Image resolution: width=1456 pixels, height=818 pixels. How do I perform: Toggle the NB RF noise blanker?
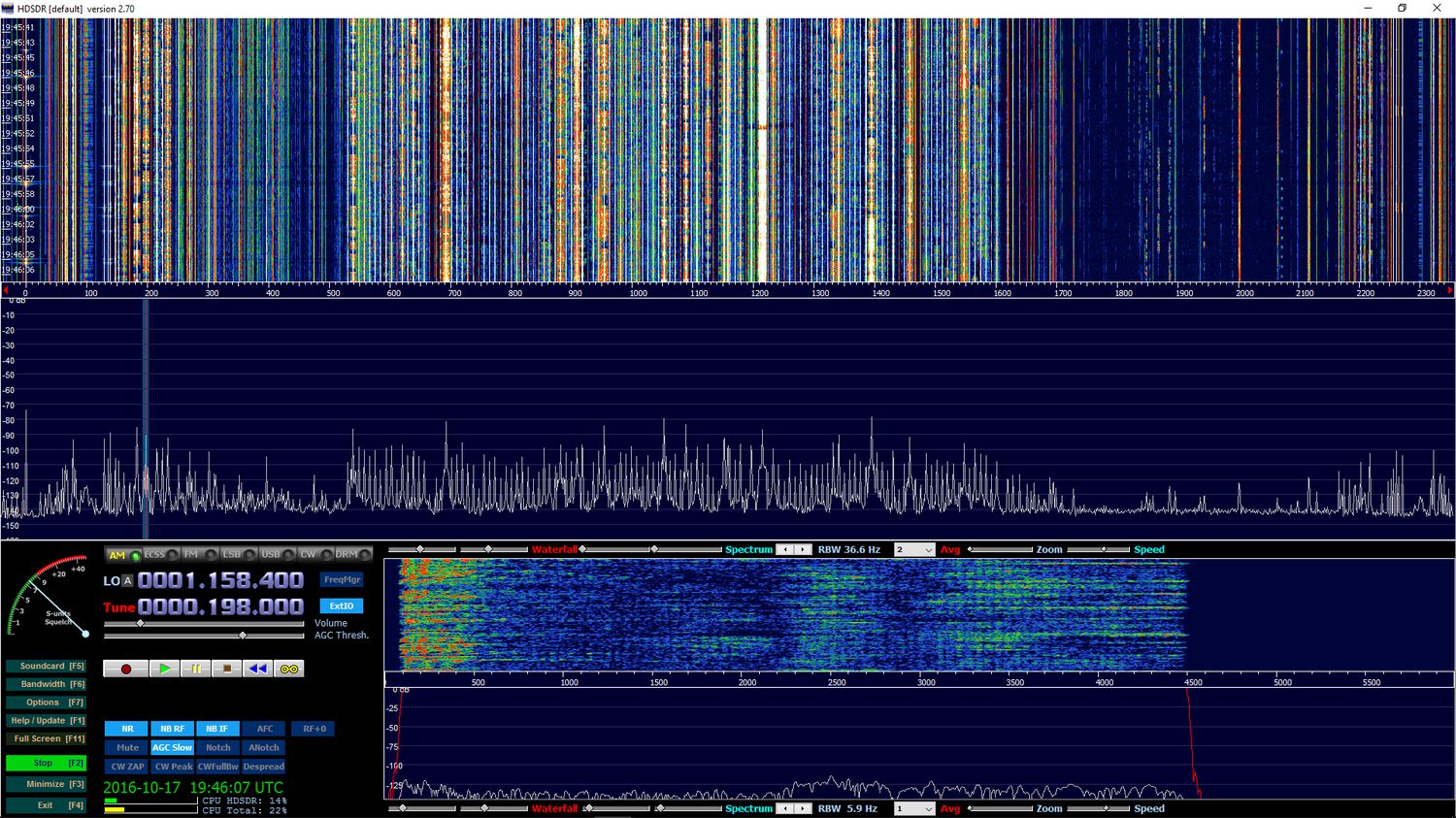click(172, 729)
